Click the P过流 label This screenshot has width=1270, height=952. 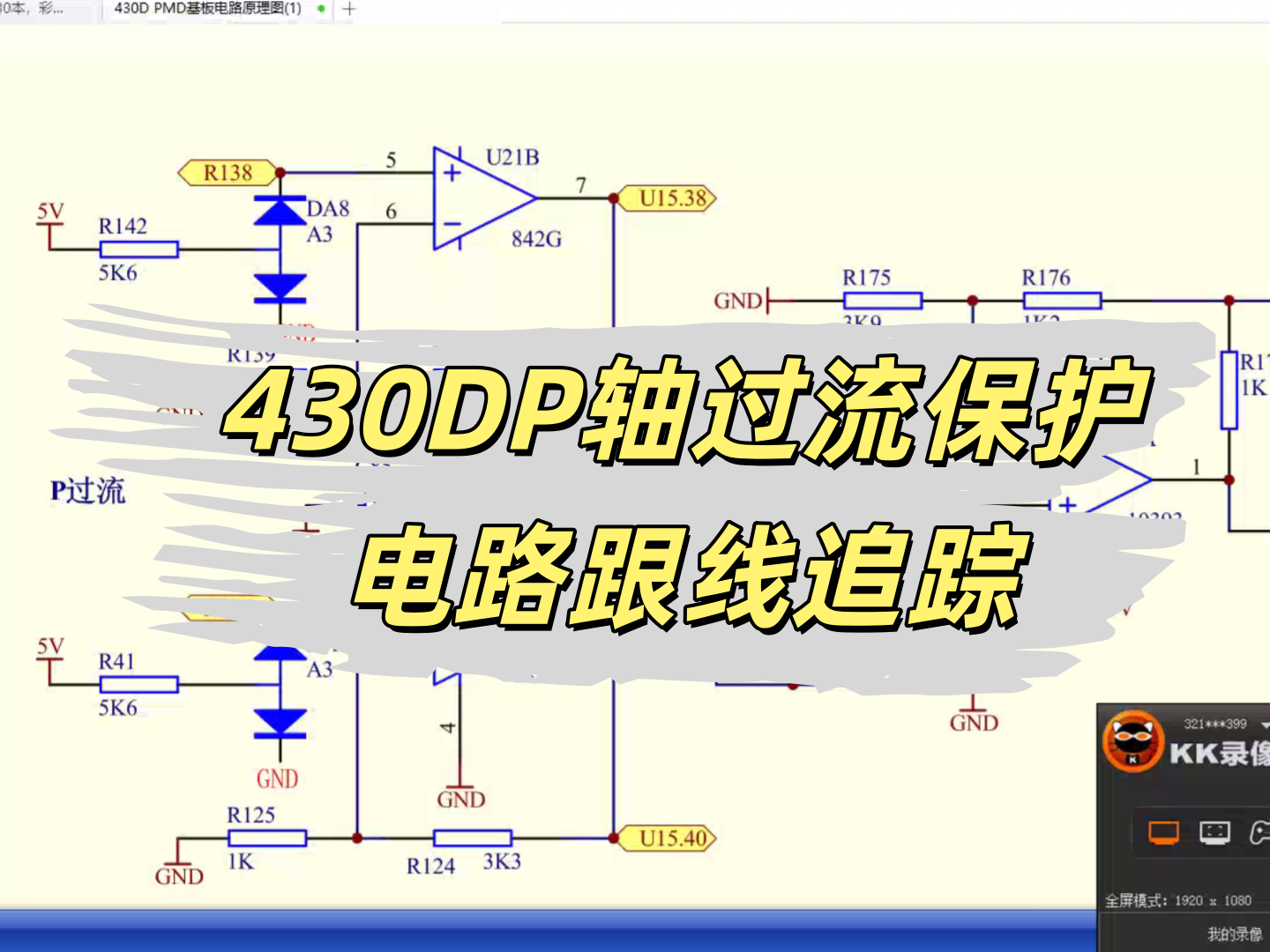click(x=88, y=491)
